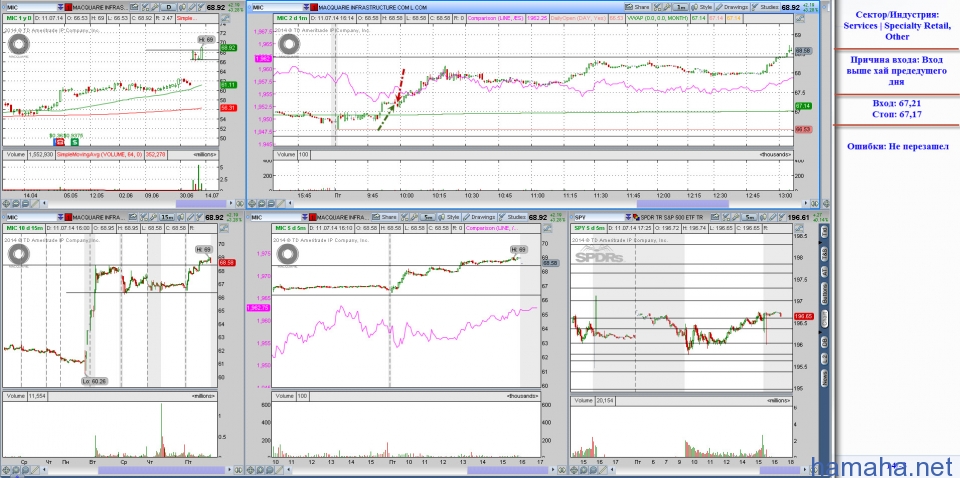Open Drawings in the top MIC 1m chart

coord(732,7)
